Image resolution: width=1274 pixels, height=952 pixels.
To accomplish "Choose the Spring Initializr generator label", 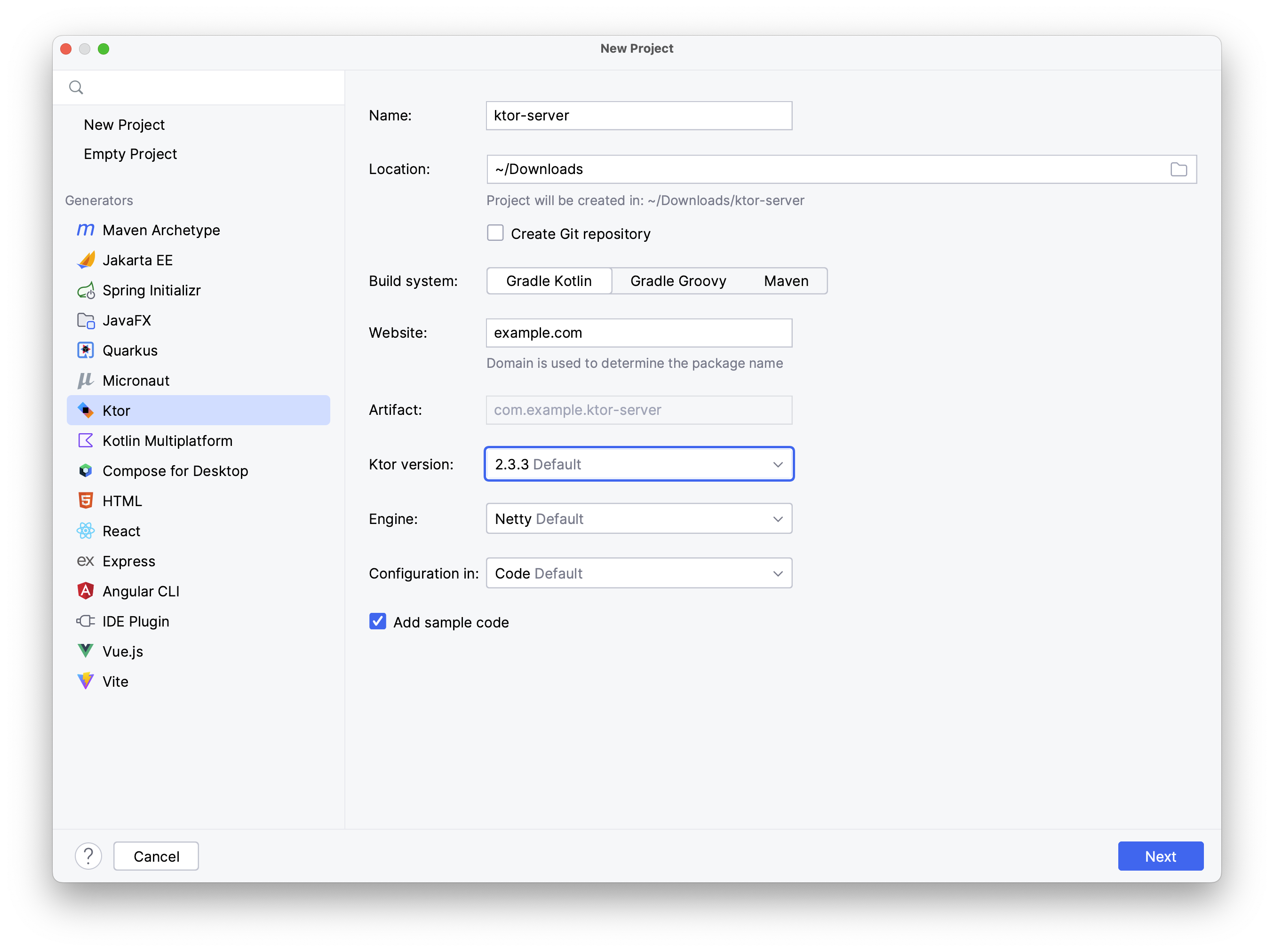I will (x=151, y=290).
